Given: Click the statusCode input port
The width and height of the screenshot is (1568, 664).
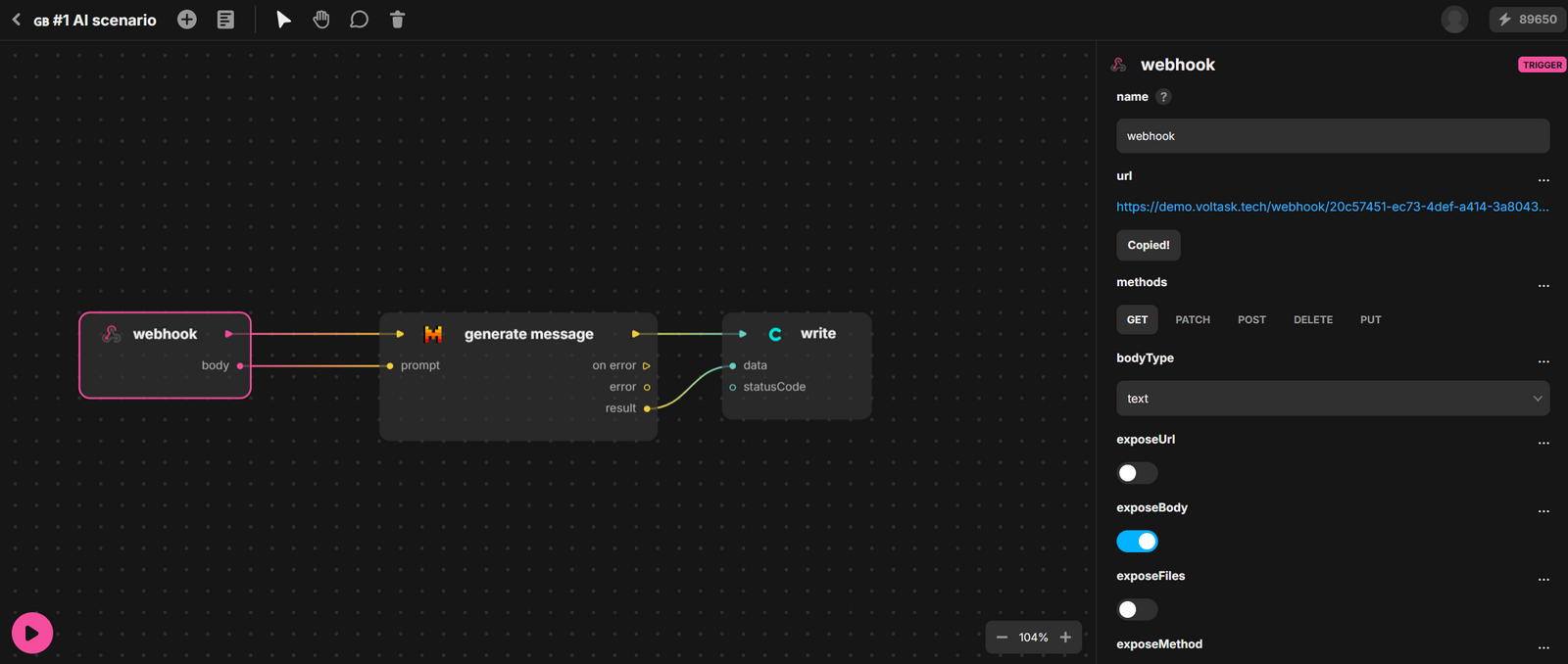Looking at the screenshot, I should (733, 387).
